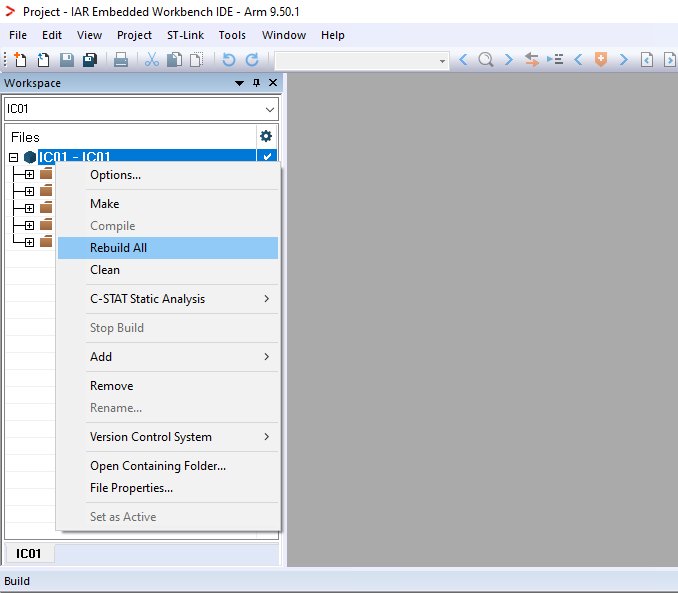Copy selection with toolbar copy icon
This screenshot has height=593, width=678.
[174, 59]
